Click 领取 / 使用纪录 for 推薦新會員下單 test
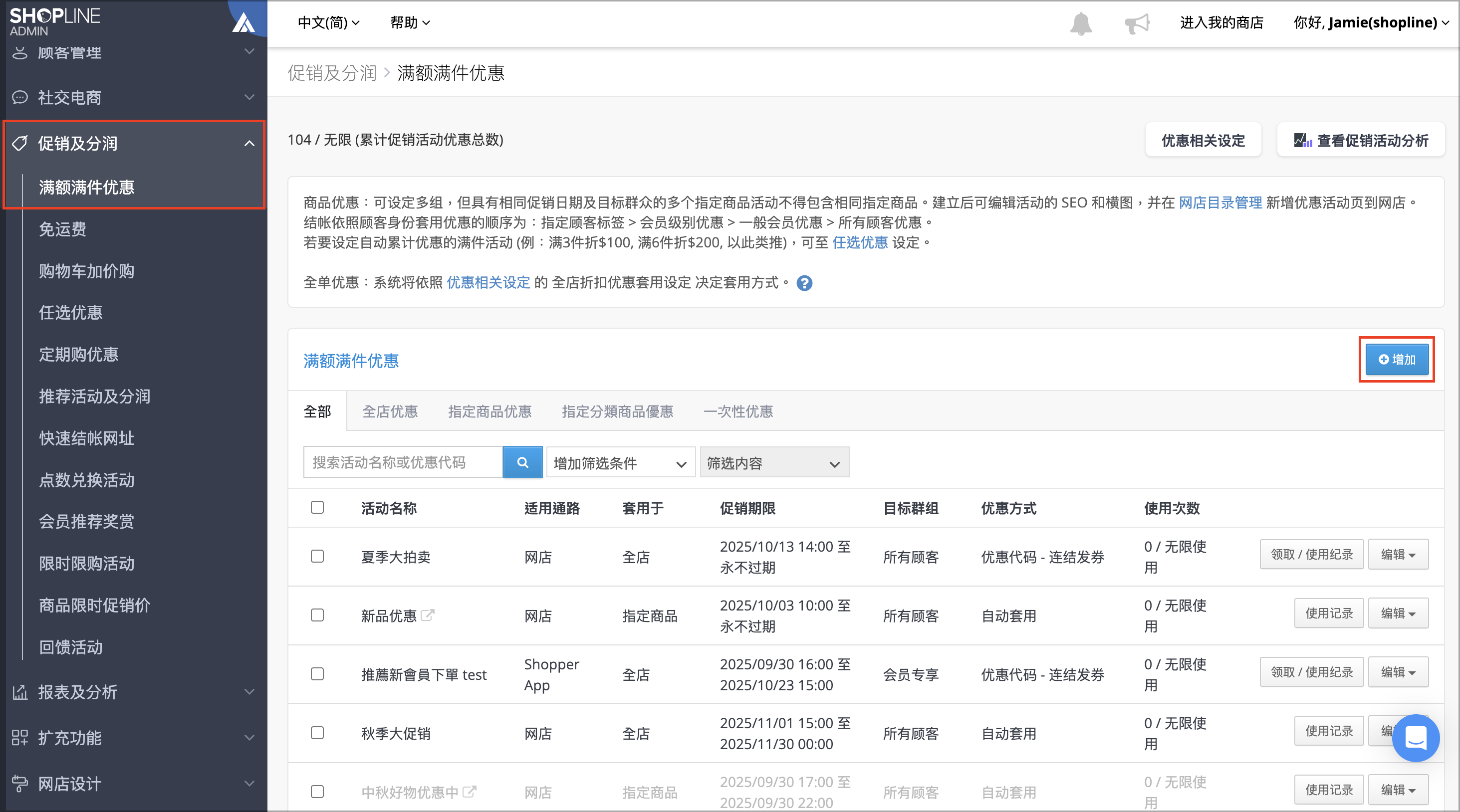Screen dimensions: 1460x812 pyautogui.click(x=1311, y=672)
